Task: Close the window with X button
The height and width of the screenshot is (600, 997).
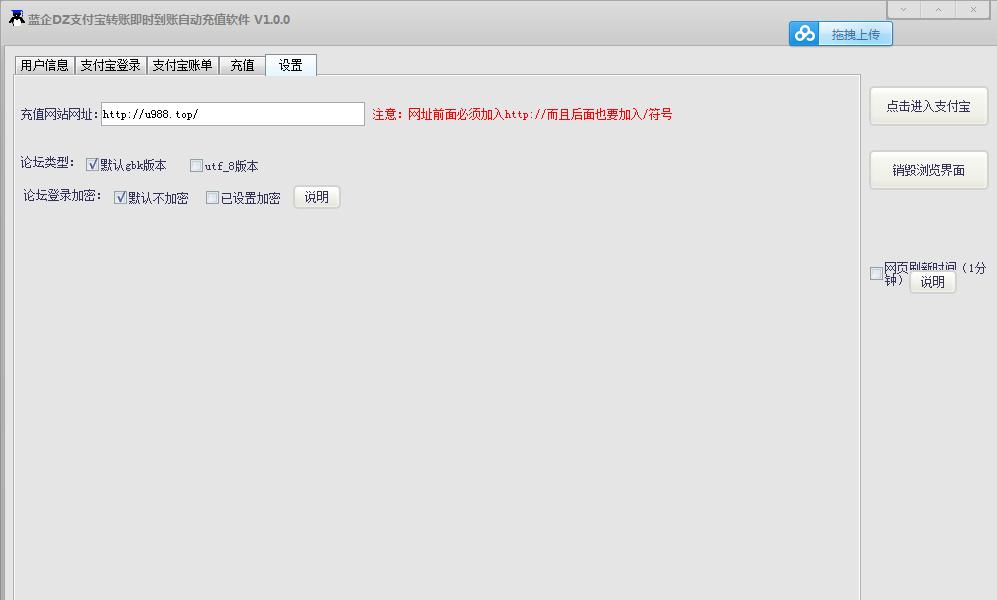Action: (x=973, y=10)
